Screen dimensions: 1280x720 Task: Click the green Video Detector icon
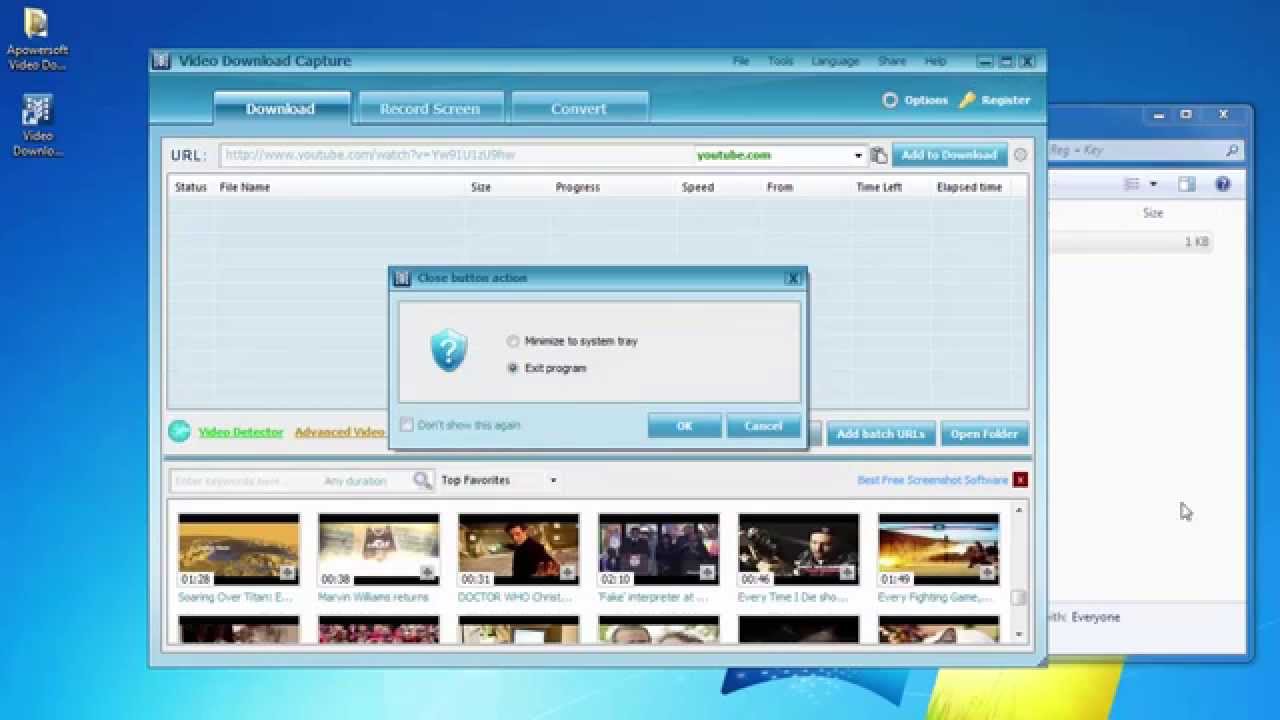179,431
